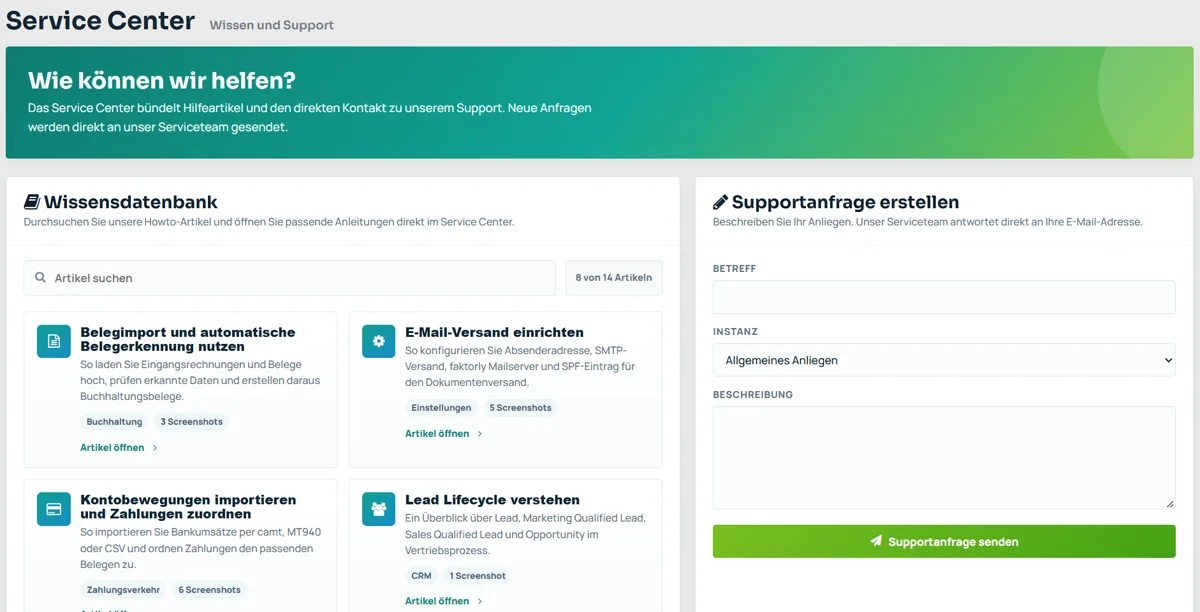Click the Wie können wir helfen? banner heading
Image resolution: width=1200 pixels, height=612 pixels.
tap(162, 81)
